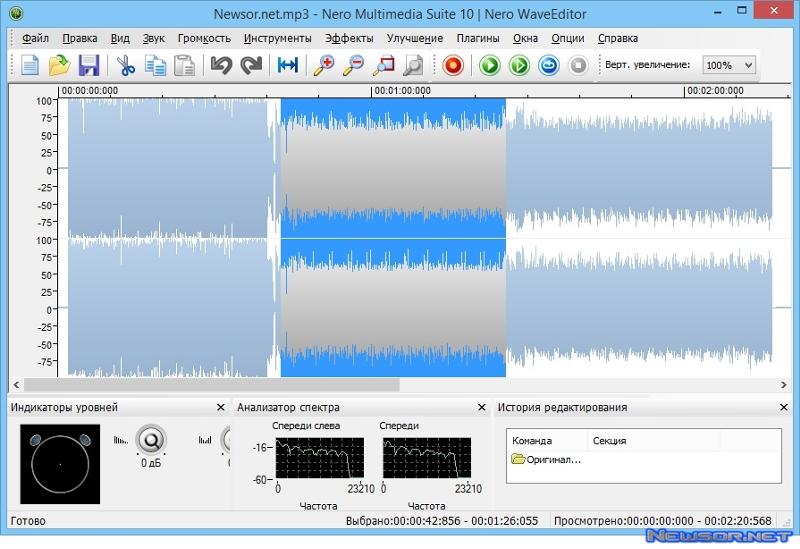
Task: Toggle the blue loop playback button
Action: coord(548,66)
